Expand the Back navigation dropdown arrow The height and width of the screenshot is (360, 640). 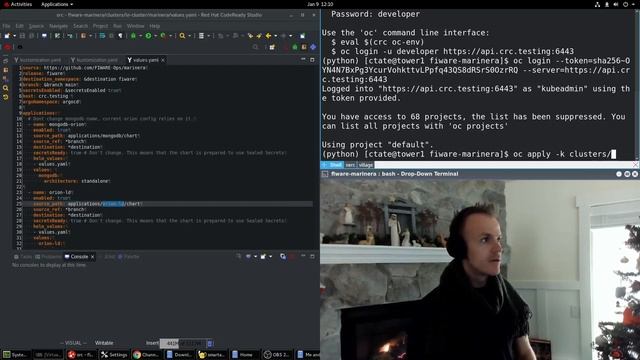pos(276,36)
